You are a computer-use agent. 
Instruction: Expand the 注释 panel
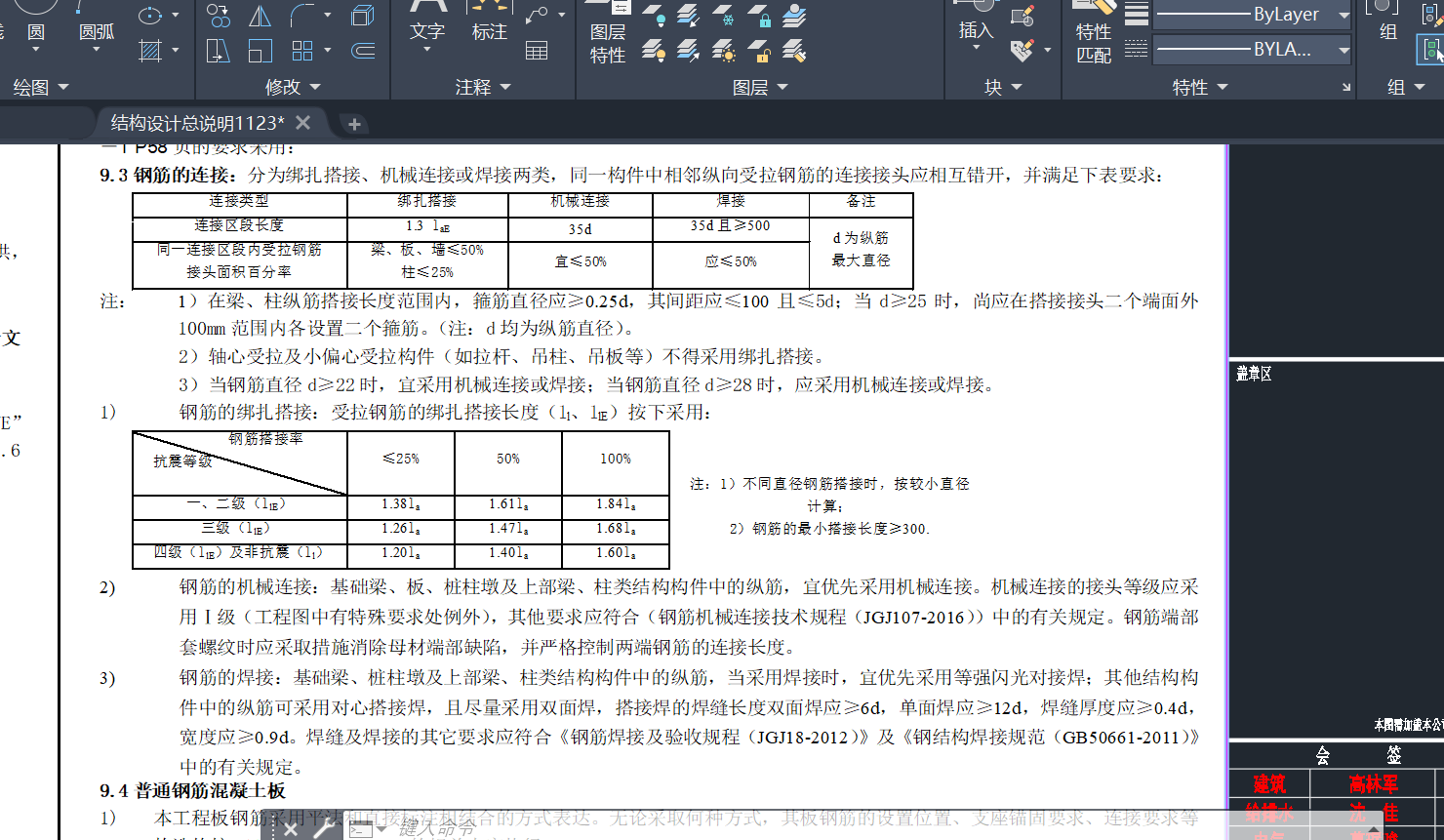click(x=483, y=88)
